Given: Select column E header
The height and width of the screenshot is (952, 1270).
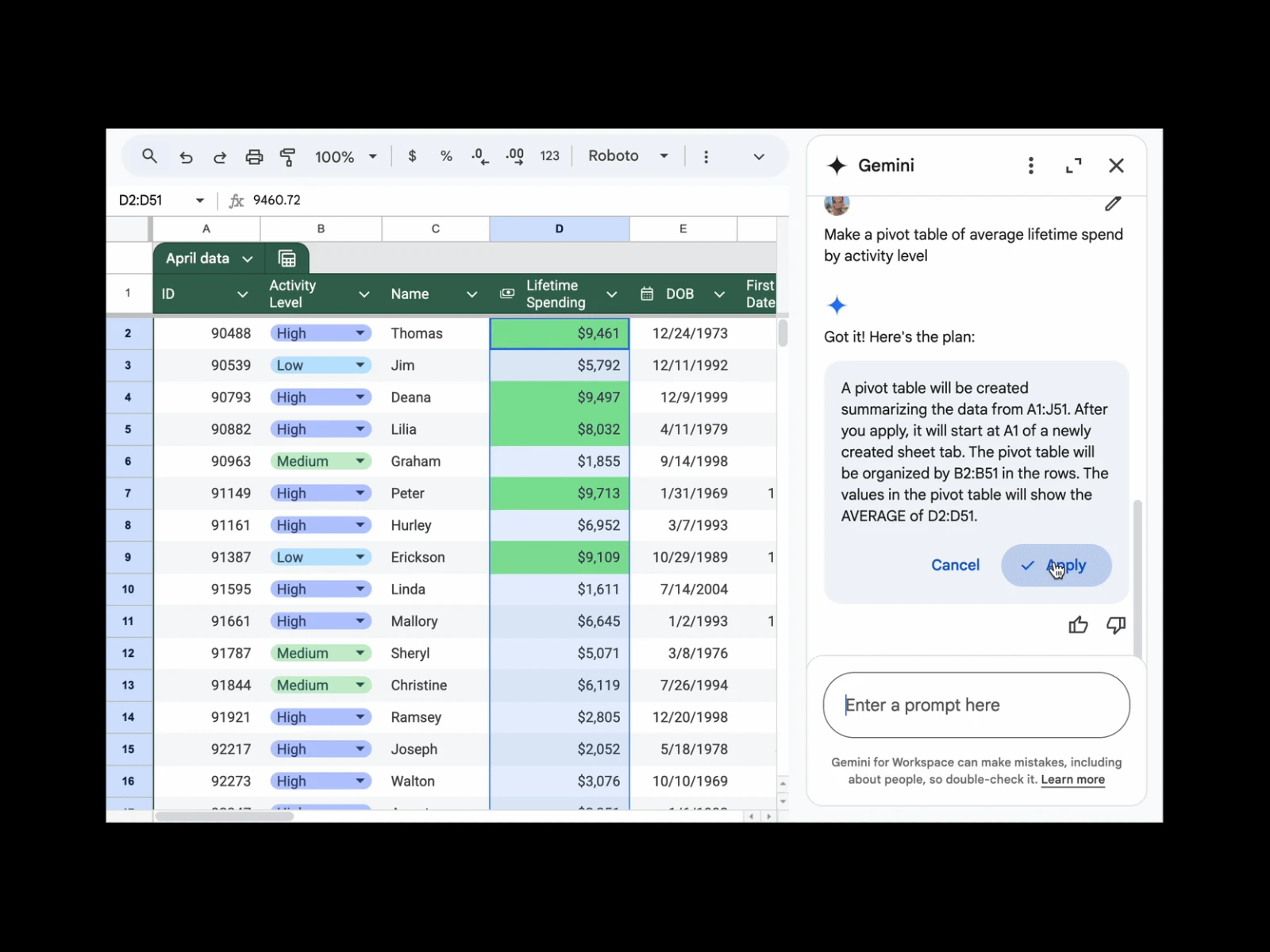Looking at the screenshot, I should 683,228.
